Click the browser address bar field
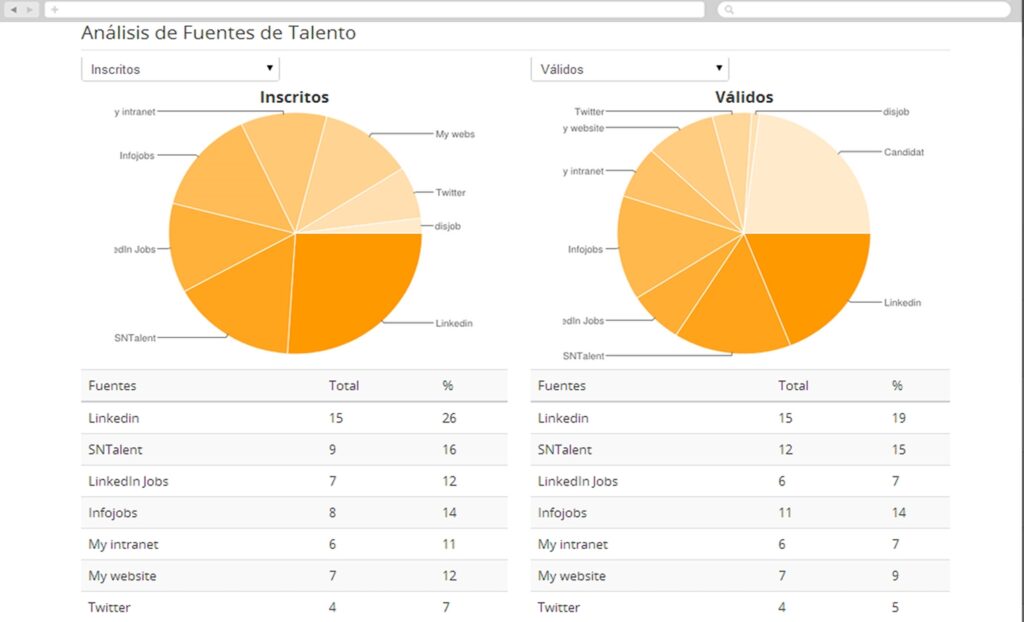The width and height of the screenshot is (1024, 622). 380,9
